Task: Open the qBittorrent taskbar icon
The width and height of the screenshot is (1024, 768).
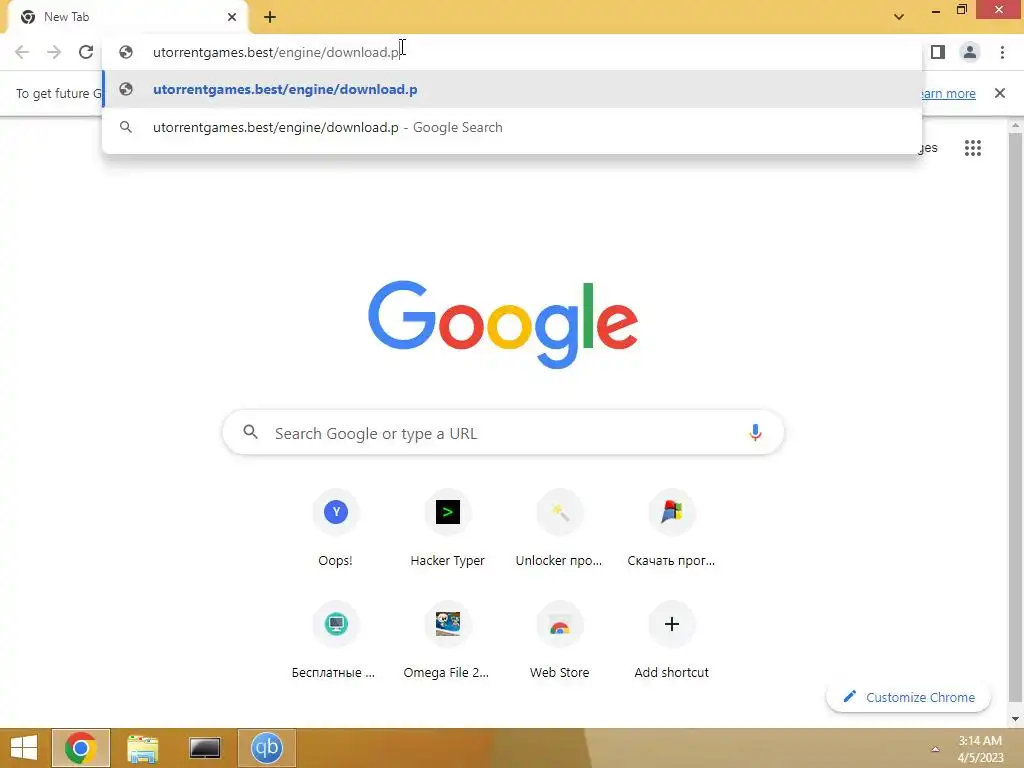Action: pyautogui.click(x=266, y=748)
